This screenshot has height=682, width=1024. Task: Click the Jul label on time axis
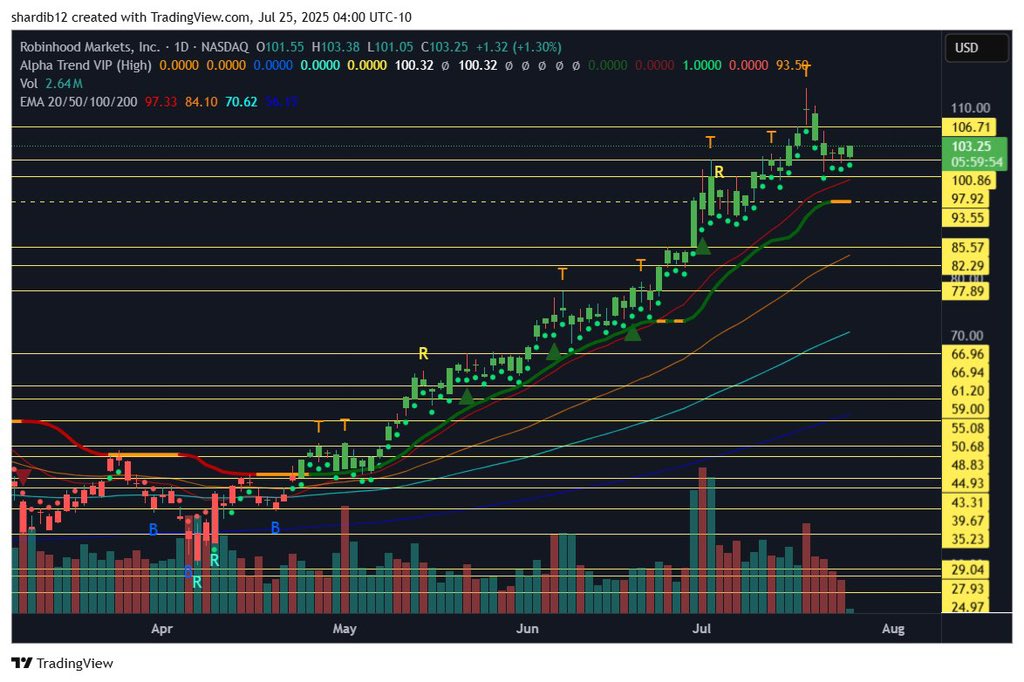coord(701,629)
